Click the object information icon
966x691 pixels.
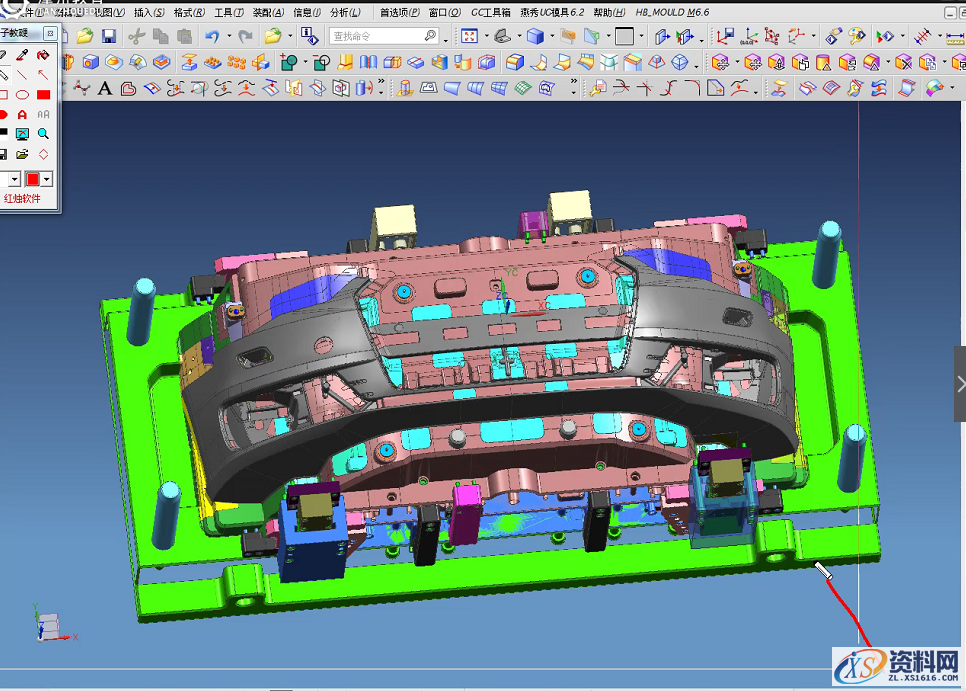(310, 36)
